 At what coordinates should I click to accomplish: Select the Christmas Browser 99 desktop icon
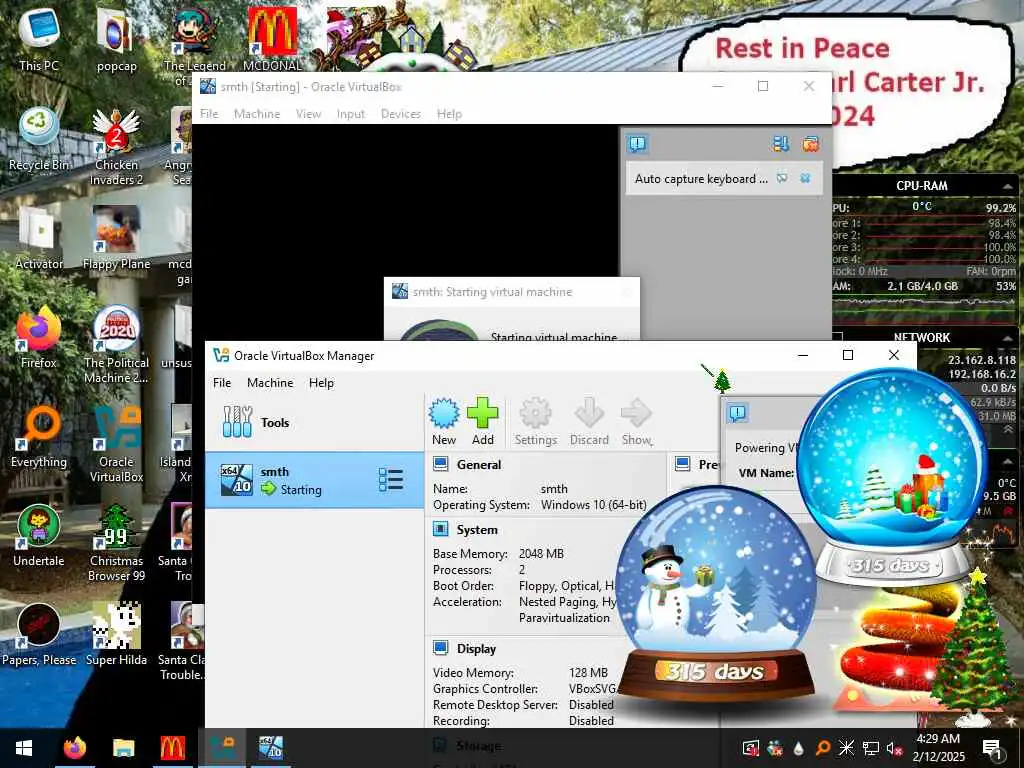116,543
